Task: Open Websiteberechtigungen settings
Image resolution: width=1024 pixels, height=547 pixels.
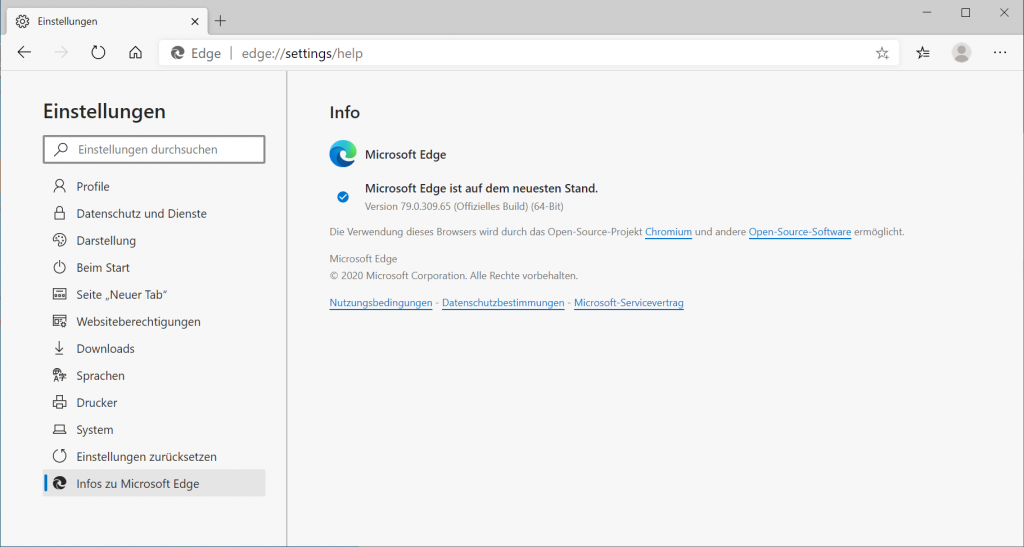Action: (x=154, y=322)
